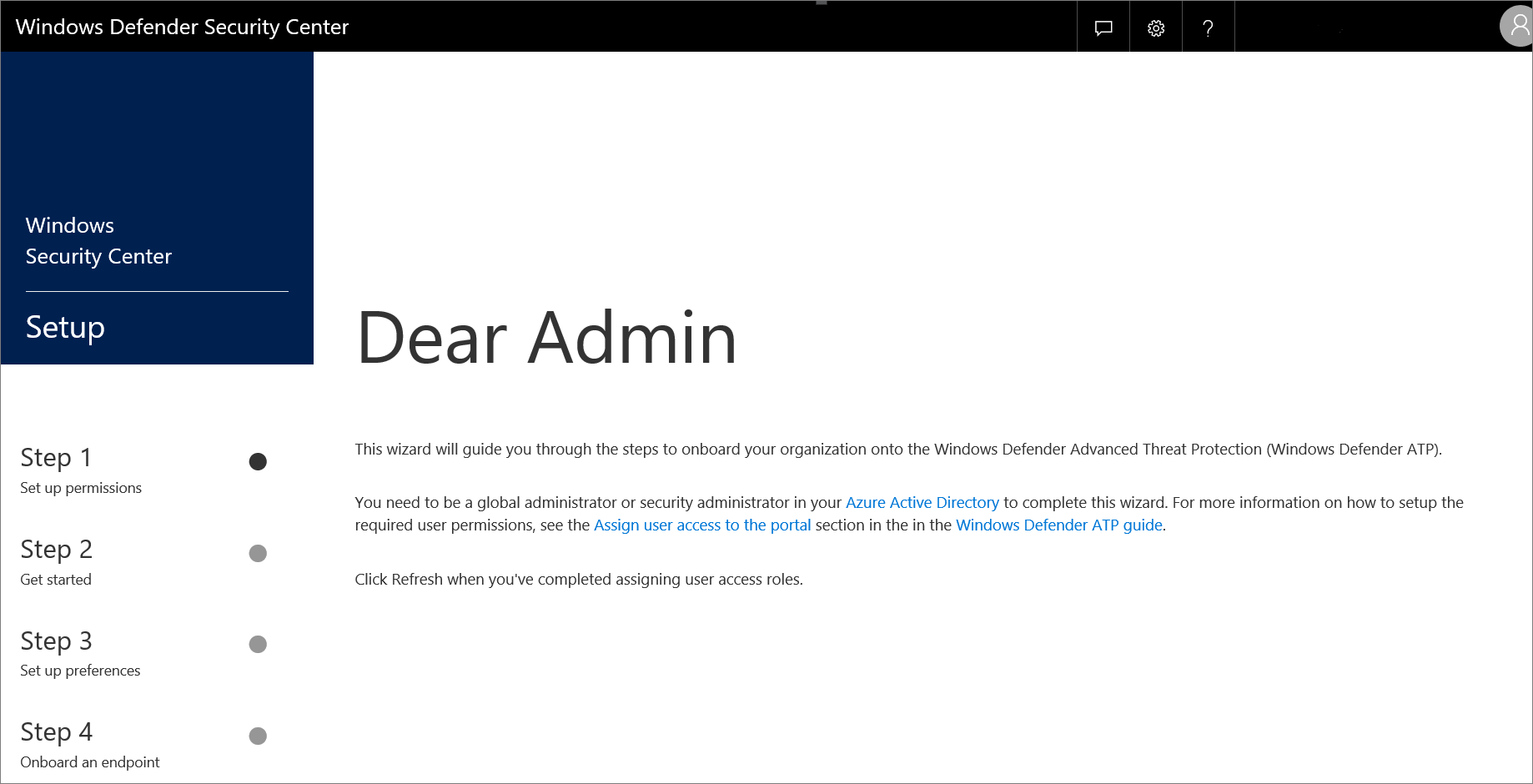The width and height of the screenshot is (1533, 784).
Task: Follow the Assign user access to the portal link
Action: [701, 525]
